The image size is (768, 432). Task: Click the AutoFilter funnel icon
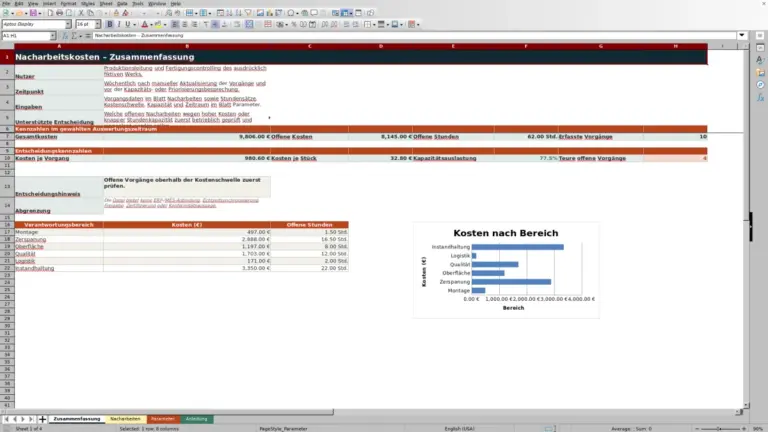click(248, 13)
